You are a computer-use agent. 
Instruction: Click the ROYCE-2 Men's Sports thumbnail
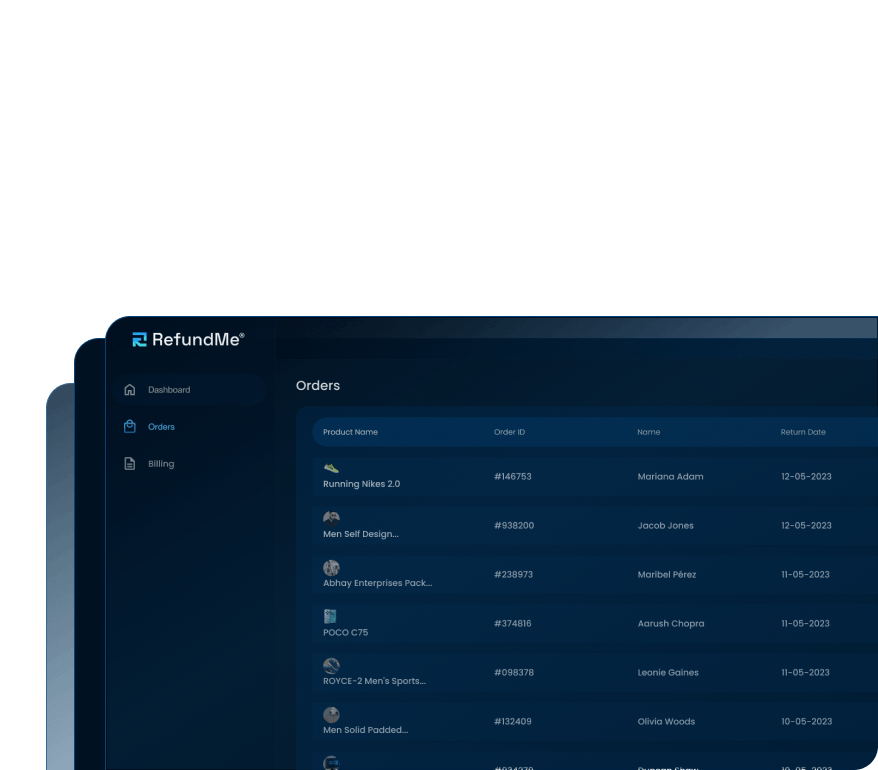(331, 665)
